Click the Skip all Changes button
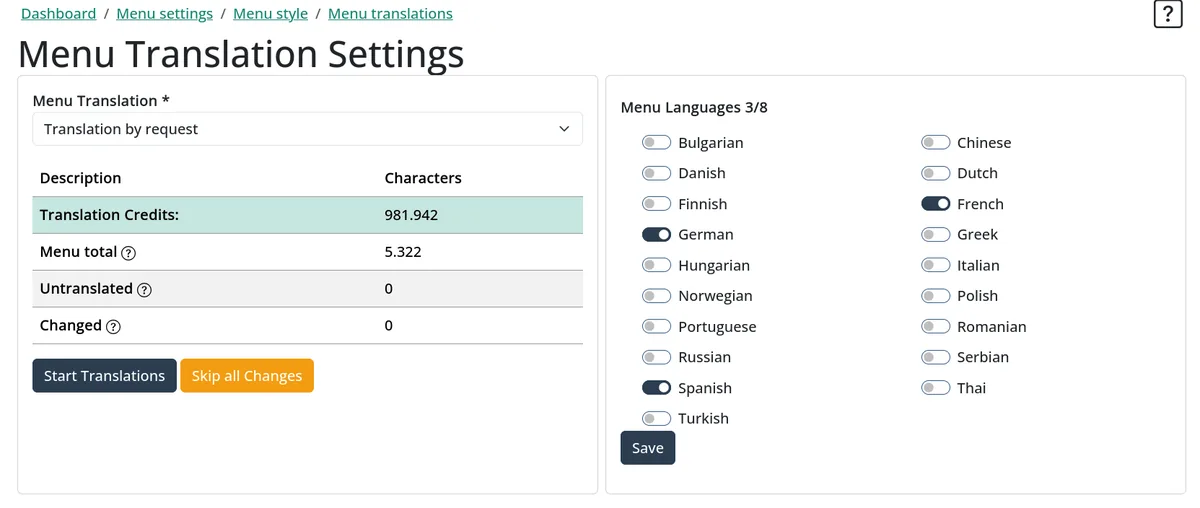This screenshot has width=1200, height=508. click(247, 376)
